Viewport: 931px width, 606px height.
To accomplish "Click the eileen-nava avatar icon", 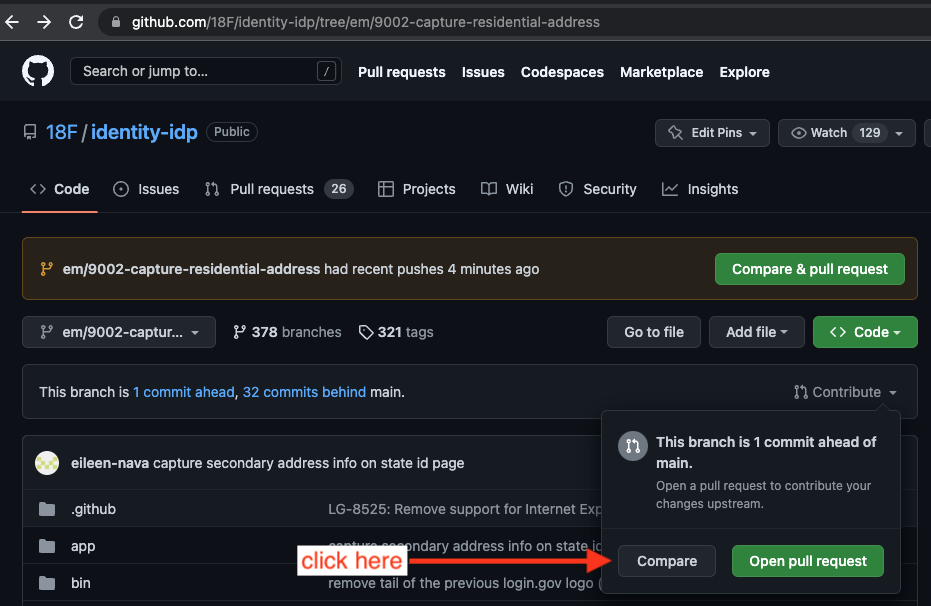I will tap(47, 463).
